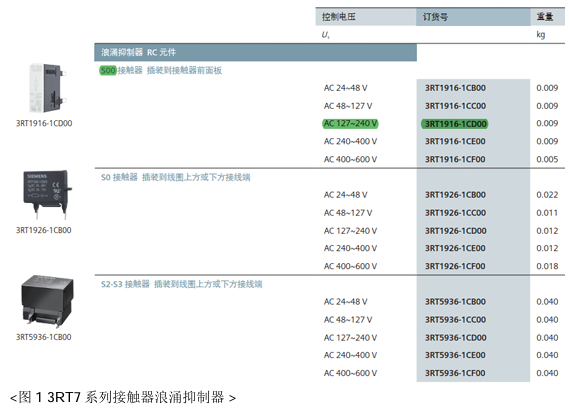This screenshot has height=420, width=572.
Task: Click weight 0.009 in the 3RT1916-1CB00 row
Action: 547,88
